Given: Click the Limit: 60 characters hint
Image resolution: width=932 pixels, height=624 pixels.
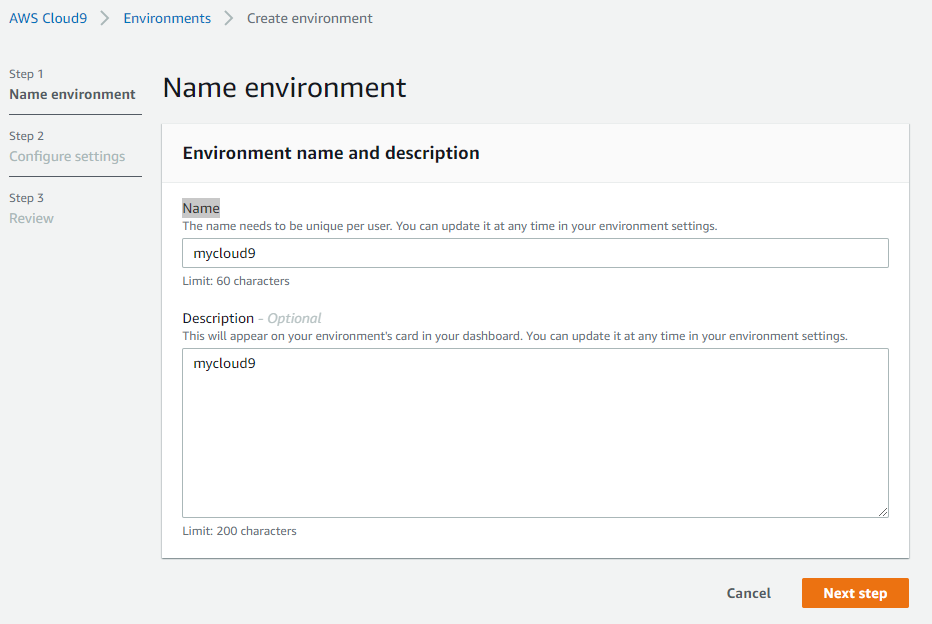Looking at the screenshot, I should (236, 281).
